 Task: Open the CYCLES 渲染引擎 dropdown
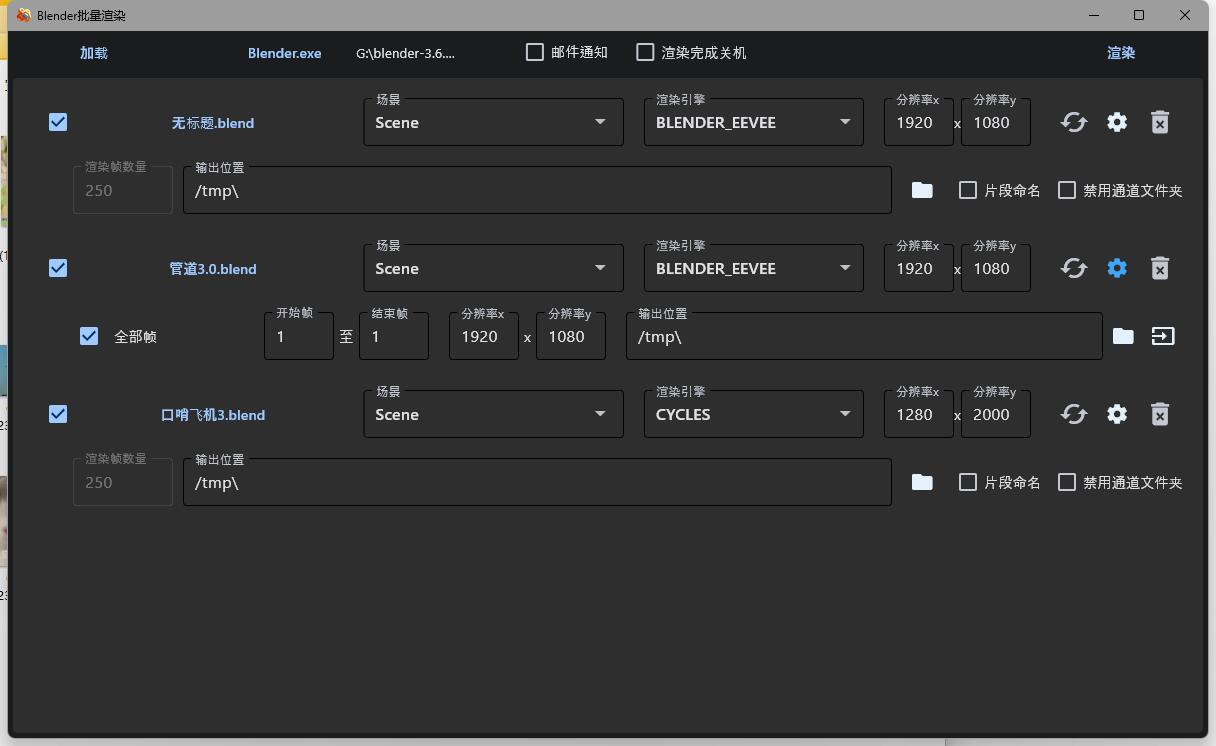point(754,414)
